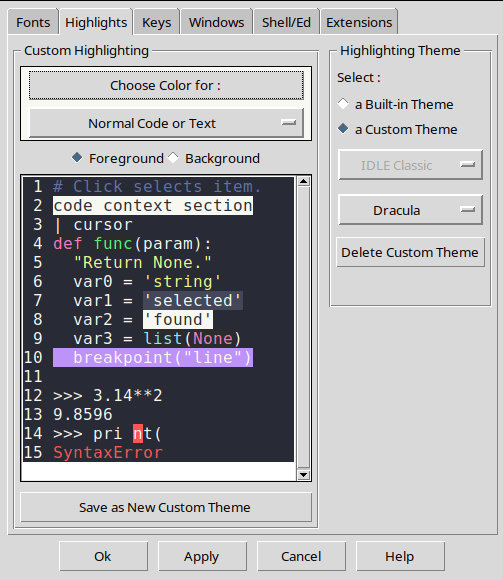Click Save as New Custom Theme

166,507
